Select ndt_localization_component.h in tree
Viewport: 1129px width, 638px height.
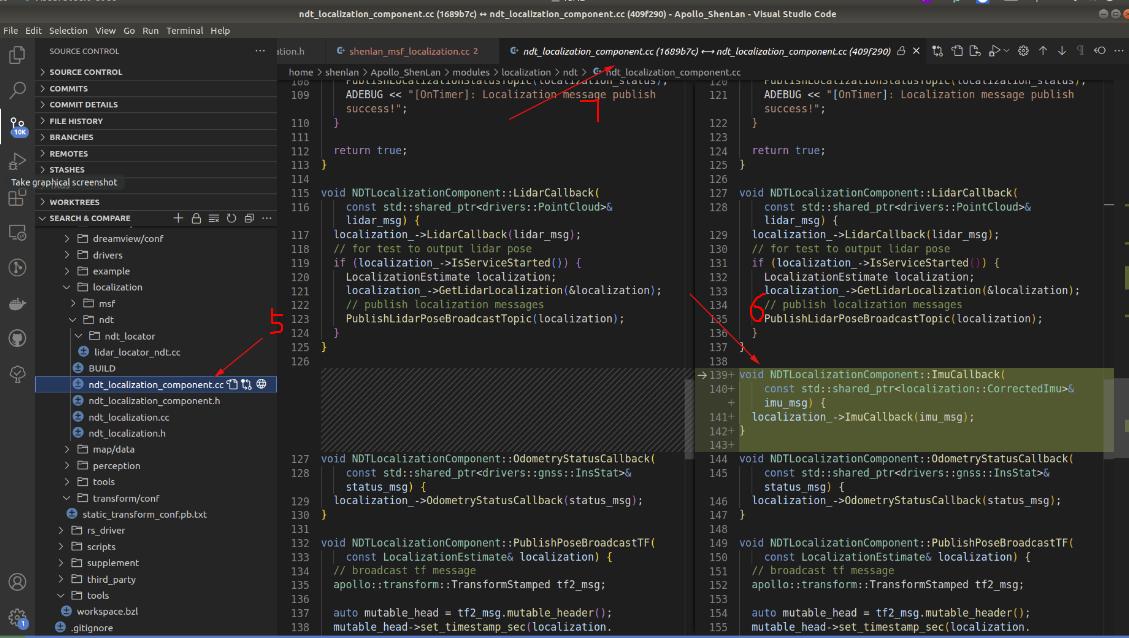(x=156, y=401)
